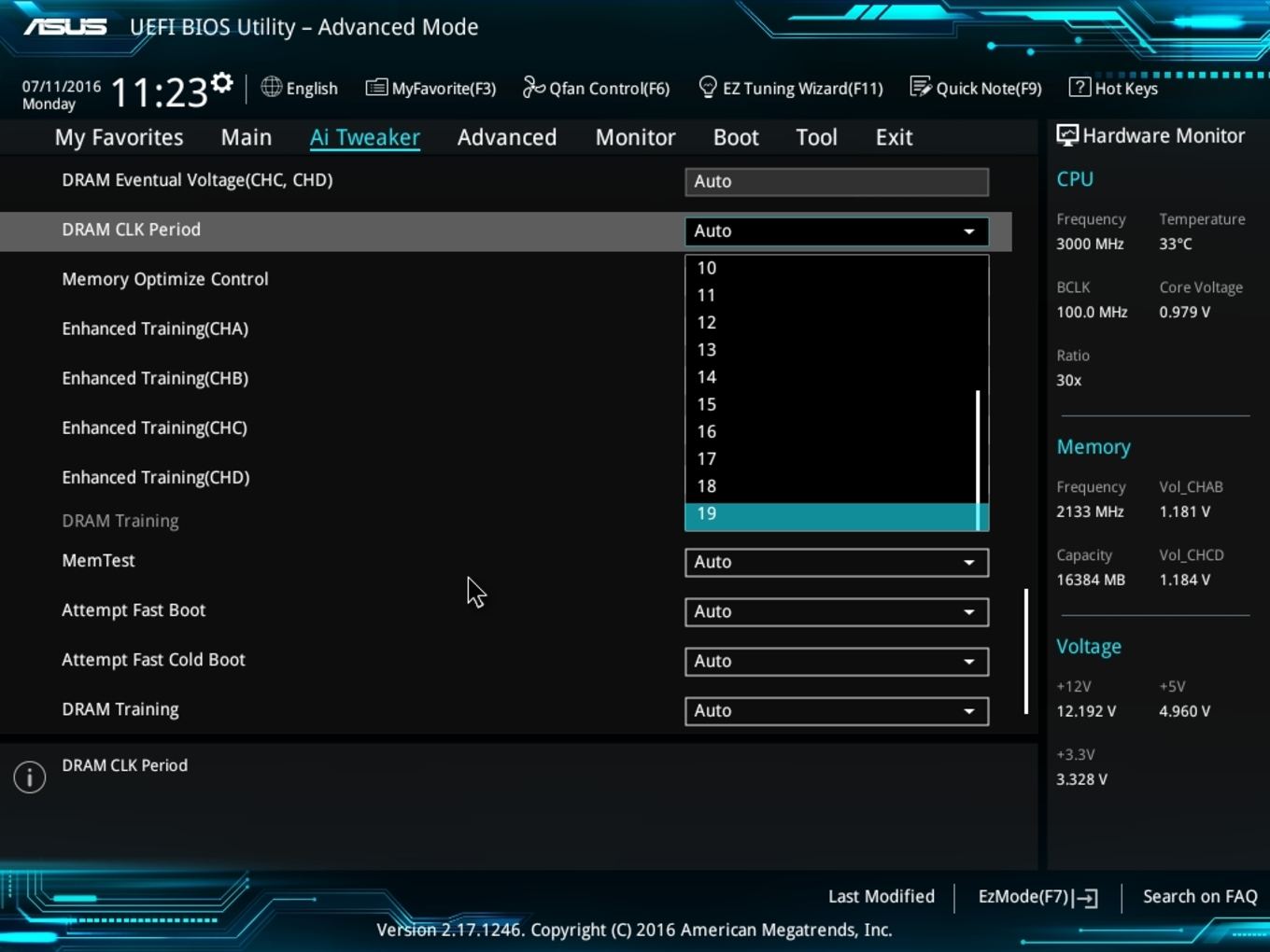
Task: Open the Advanced tab
Action: click(507, 137)
